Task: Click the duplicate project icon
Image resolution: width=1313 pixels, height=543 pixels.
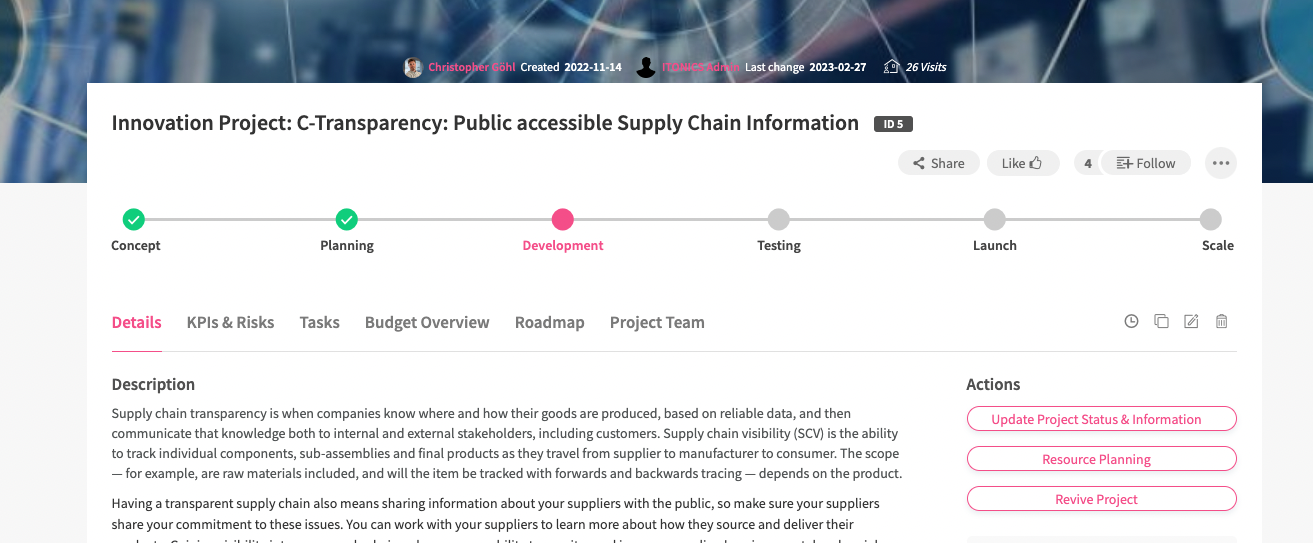Action: 1161,321
